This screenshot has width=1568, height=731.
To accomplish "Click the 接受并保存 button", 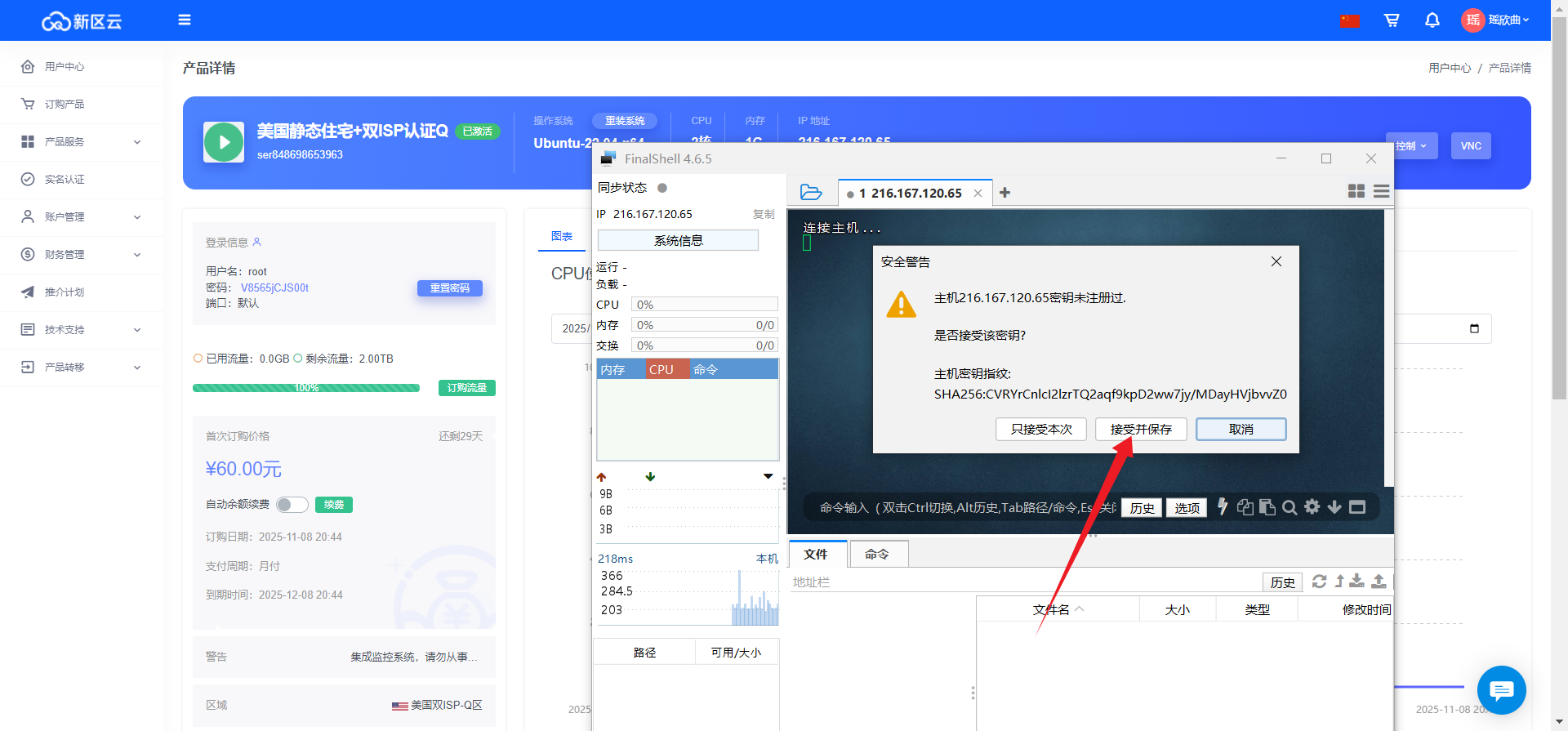I will [1140, 430].
